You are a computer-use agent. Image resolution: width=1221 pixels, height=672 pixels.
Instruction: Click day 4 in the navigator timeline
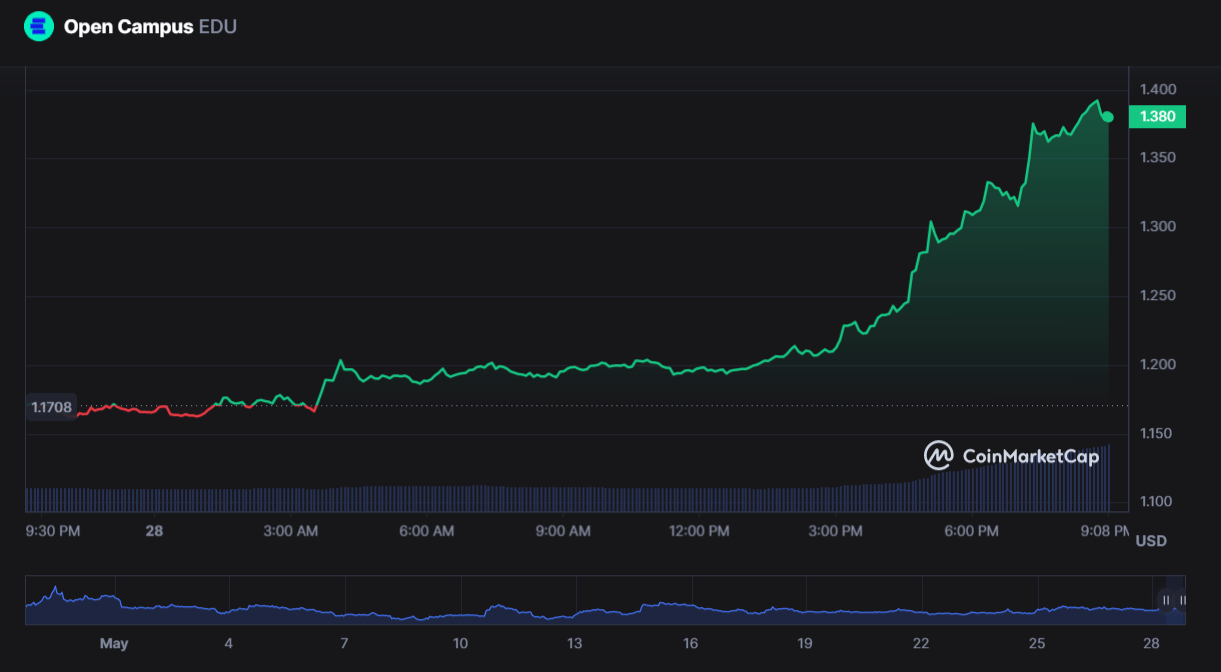coord(228,643)
